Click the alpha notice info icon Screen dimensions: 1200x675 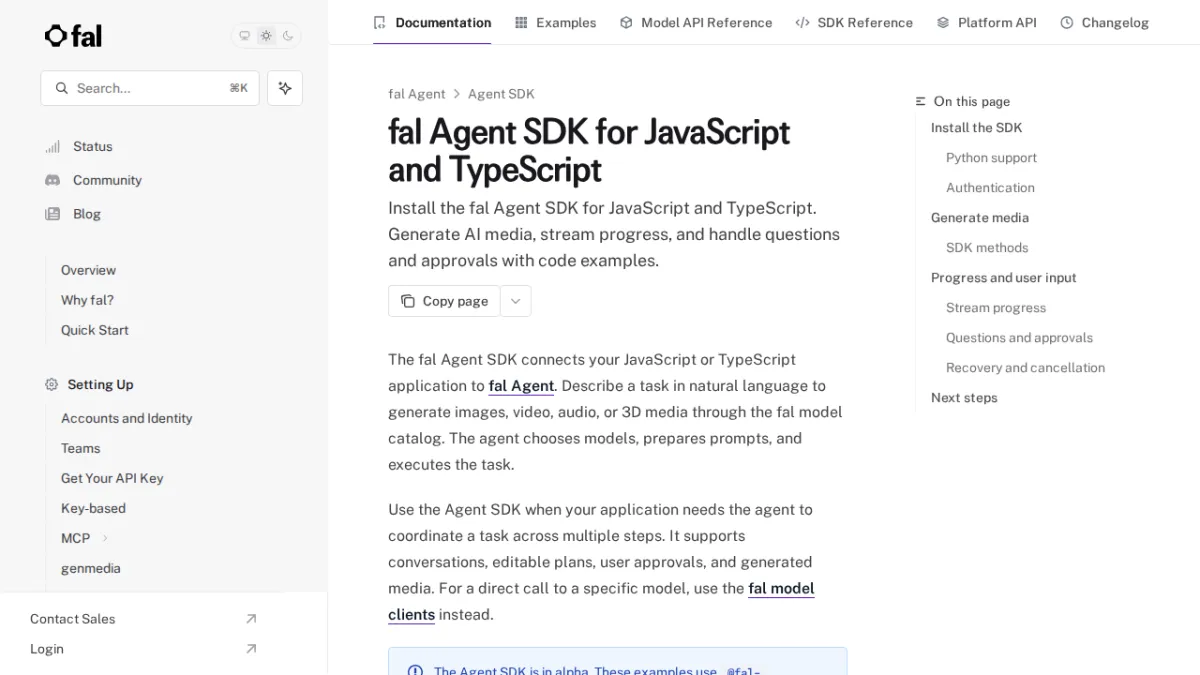[415, 671]
